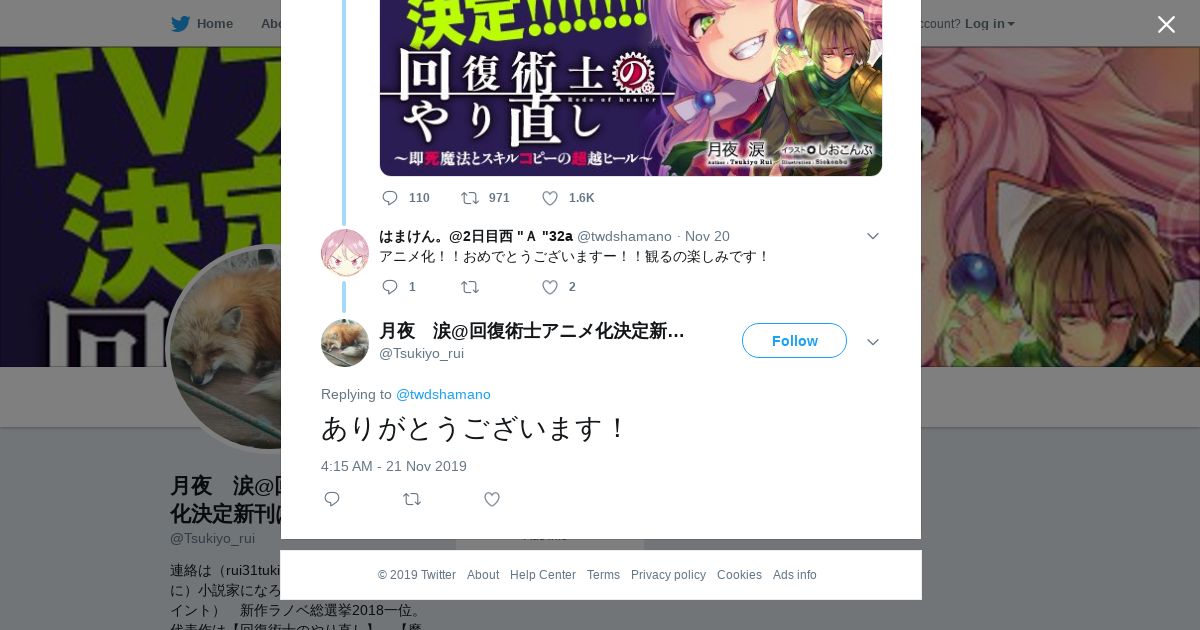The height and width of the screenshot is (630, 1200).
Task: Like the ありがとうございます tweet
Action: tap(492, 499)
